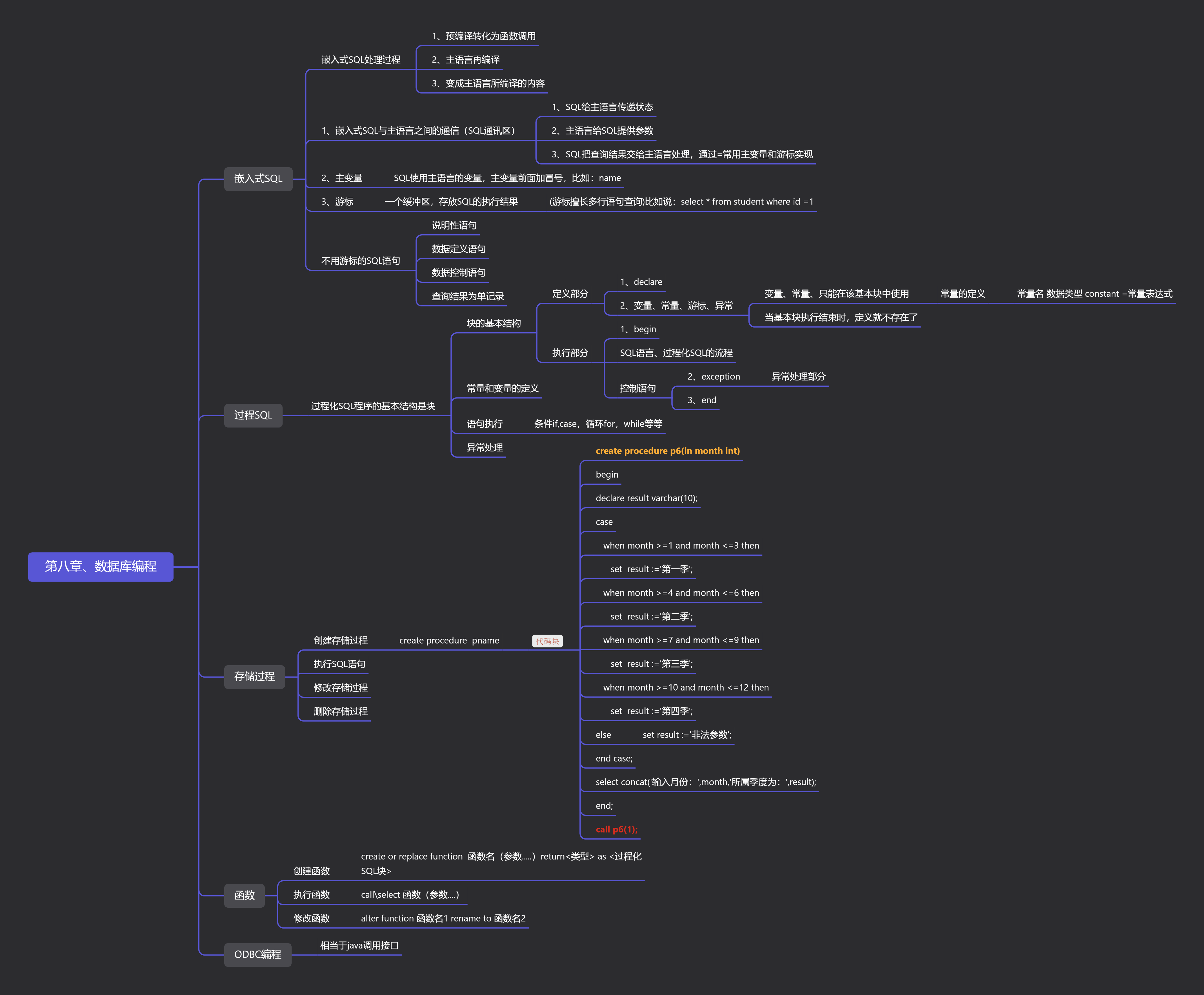The width and height of the screenshot is (1204, 995).
Task: Select the 常量的定义 node
Action: tap(963, 294)
